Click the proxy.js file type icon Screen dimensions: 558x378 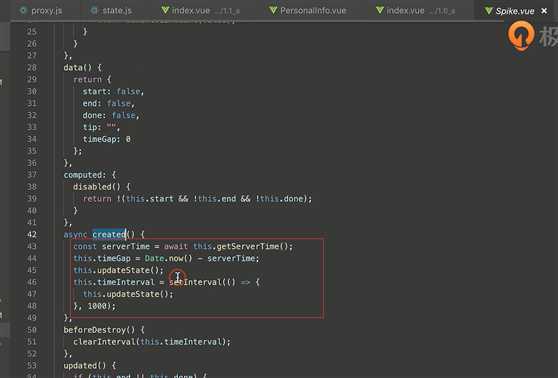[23, 11]
